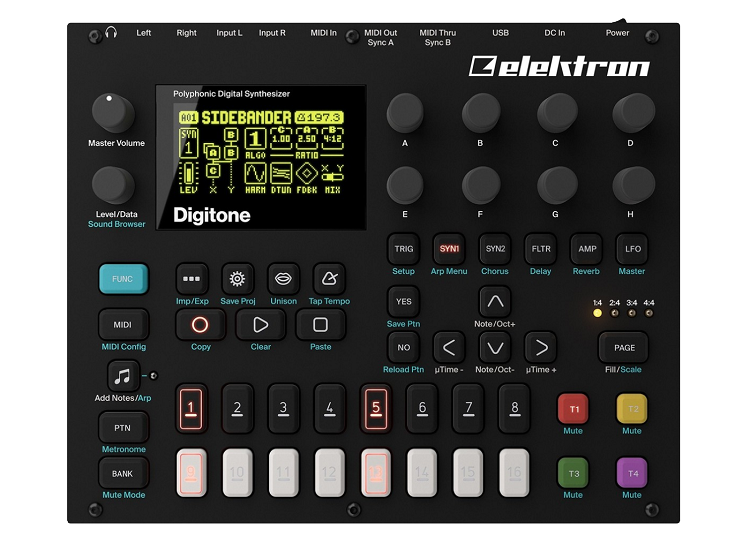750x551 pixels.
Task: Toggle the purple T4 track mute button
Action: pyautogui.click(x=631, y=472)
